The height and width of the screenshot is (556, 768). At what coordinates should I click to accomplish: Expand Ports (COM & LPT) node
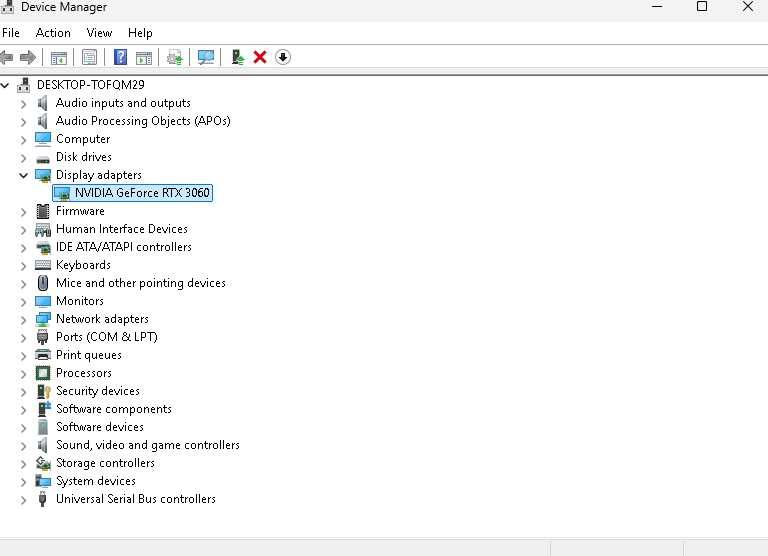tap(23, 338)
